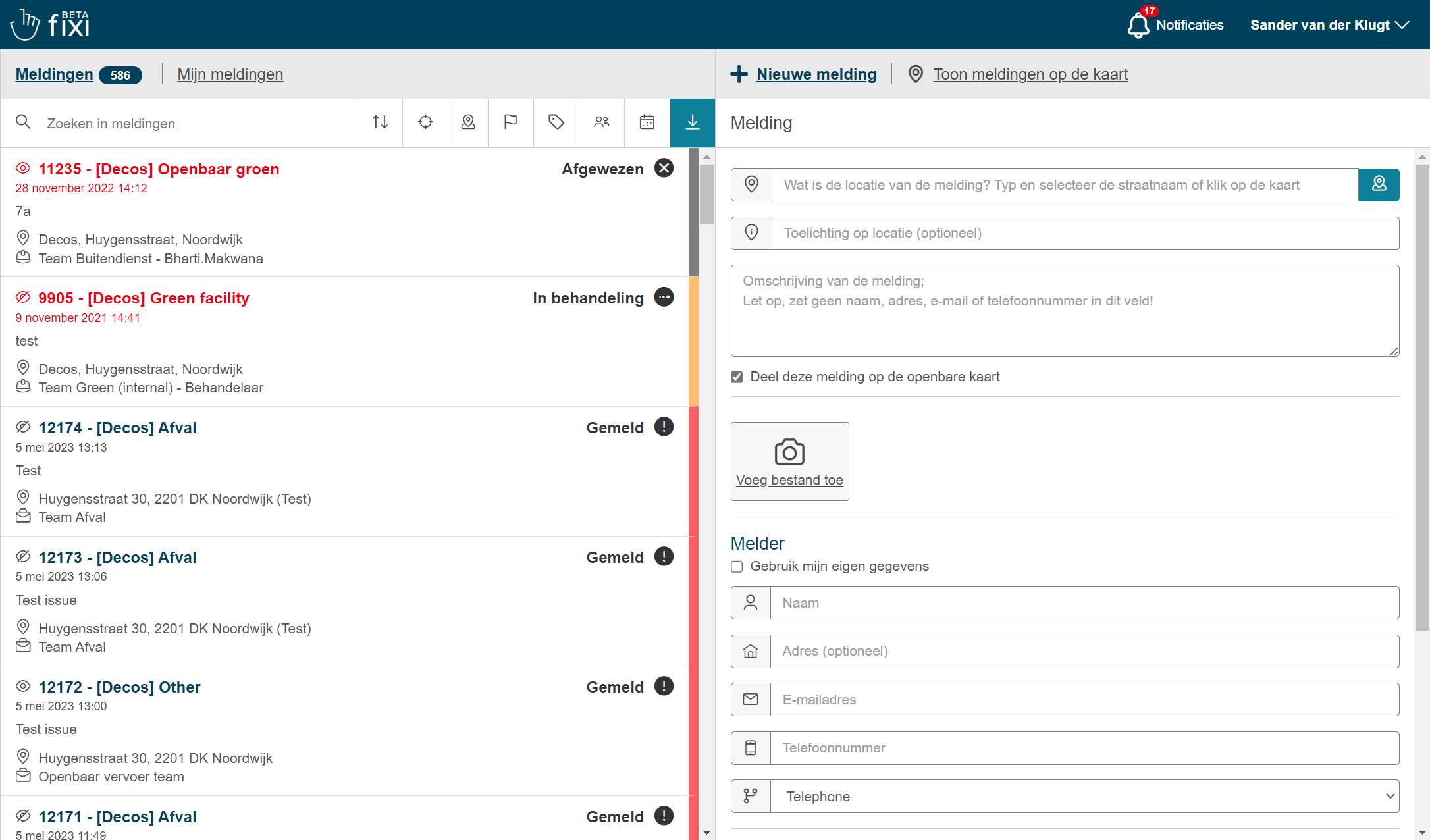Screen dimensions: 1430x840
Task: Click the Adres (optioneel) field
Action: coord(1084,651)
